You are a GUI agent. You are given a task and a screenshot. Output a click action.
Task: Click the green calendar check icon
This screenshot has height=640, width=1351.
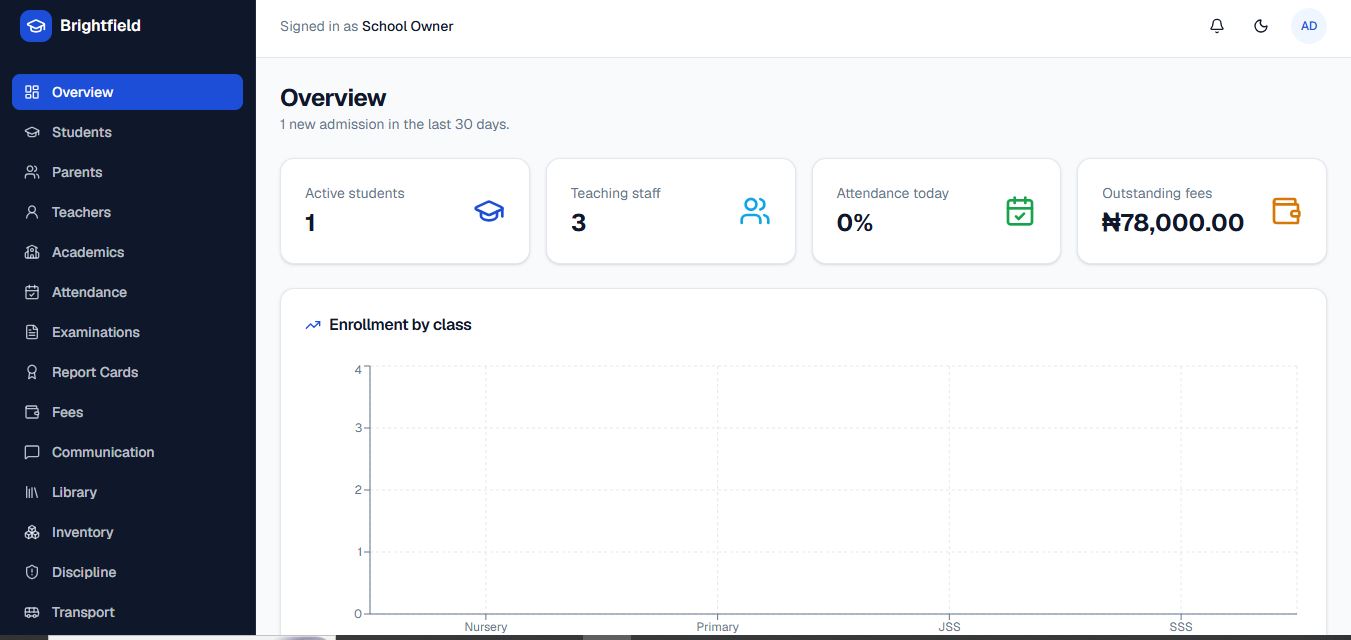coord(1020,211)
